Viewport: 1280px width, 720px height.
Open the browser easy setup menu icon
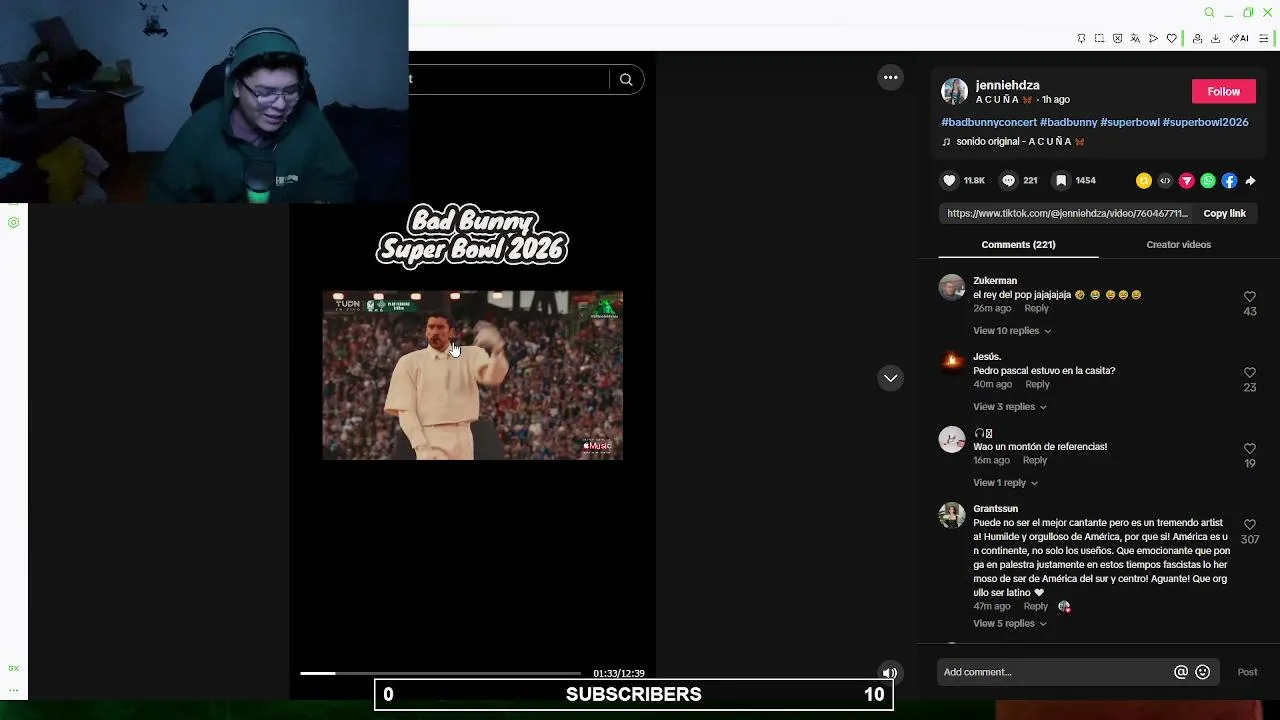point(1263,39)
